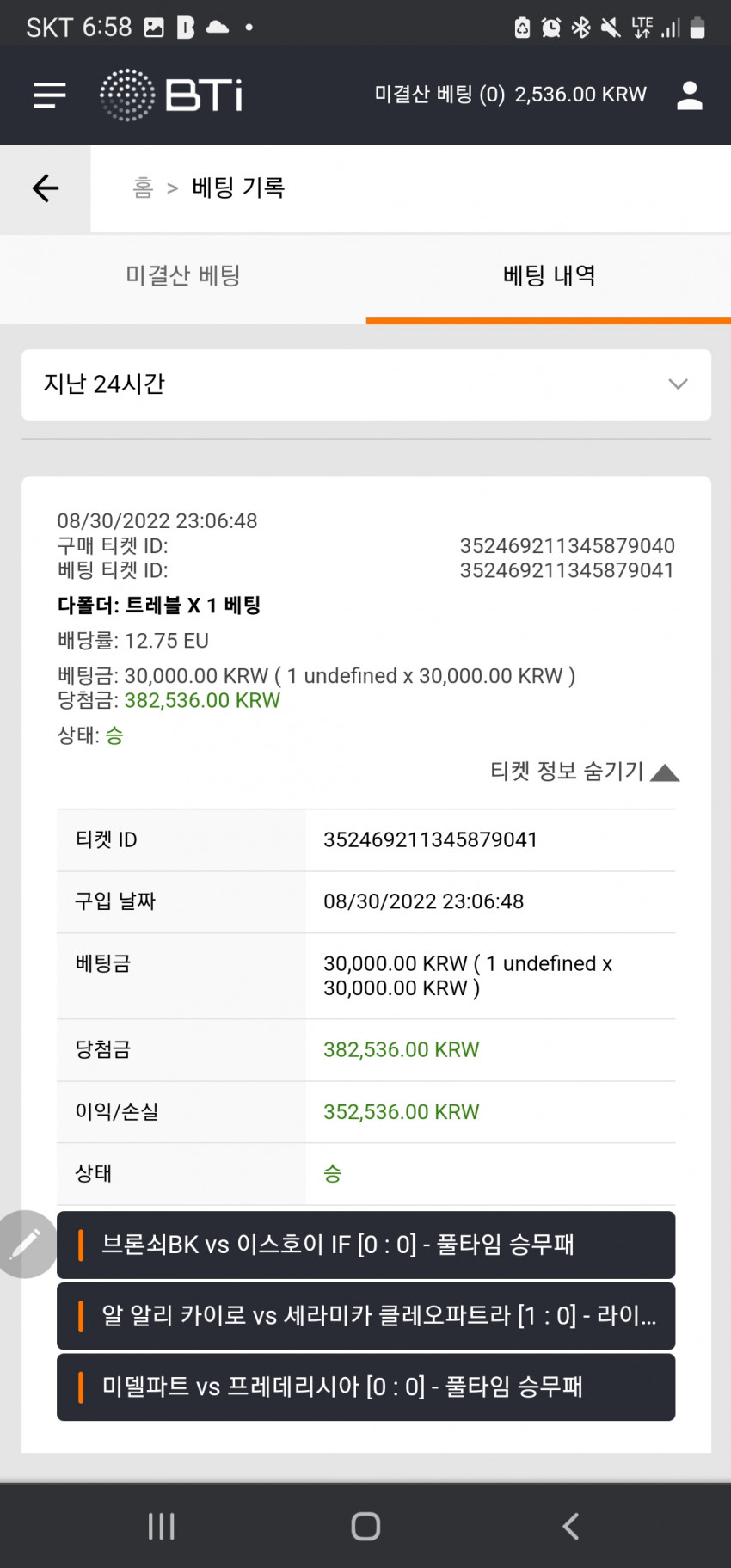This screenshot has width=731, height=1568.
Task: Expand the 미델파트 vs 프레데리시아 match
Action: coord(365,1387)
